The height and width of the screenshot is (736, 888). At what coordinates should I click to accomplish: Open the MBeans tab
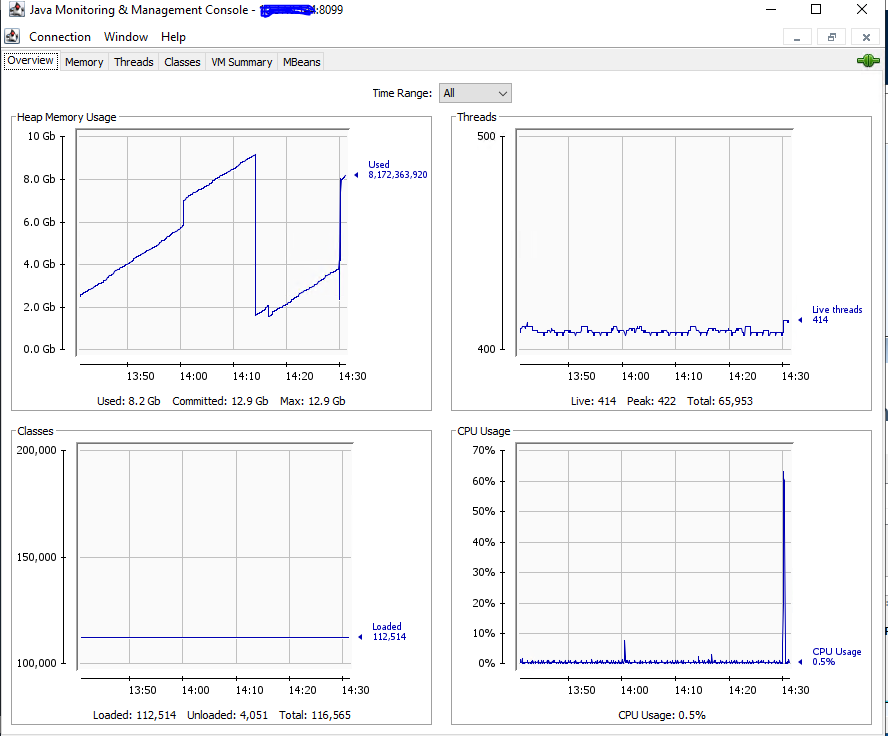tap(301, 62)
